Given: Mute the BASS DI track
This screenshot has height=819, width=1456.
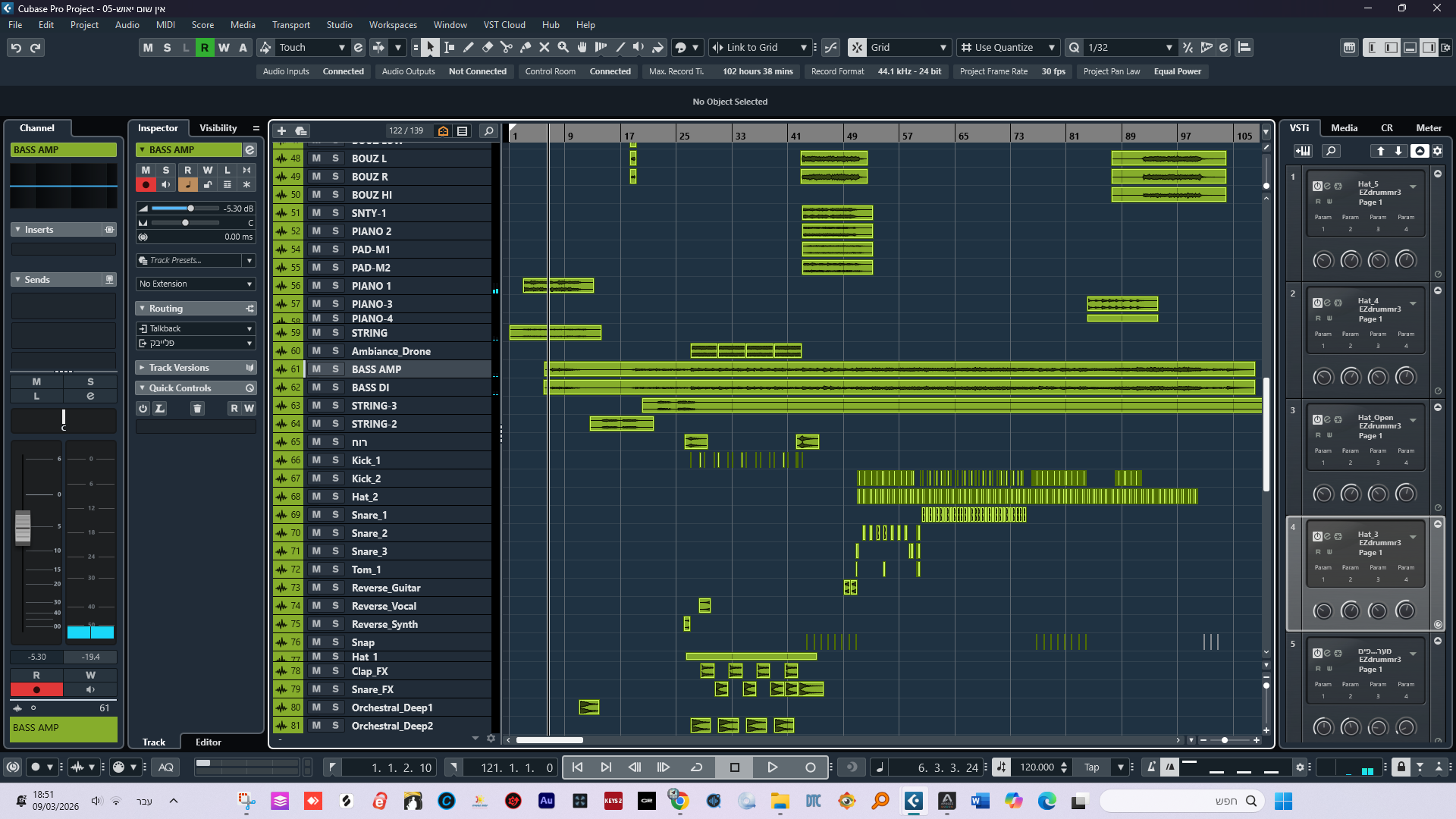Looking at the screenshot, I should (x=316, y=388).
